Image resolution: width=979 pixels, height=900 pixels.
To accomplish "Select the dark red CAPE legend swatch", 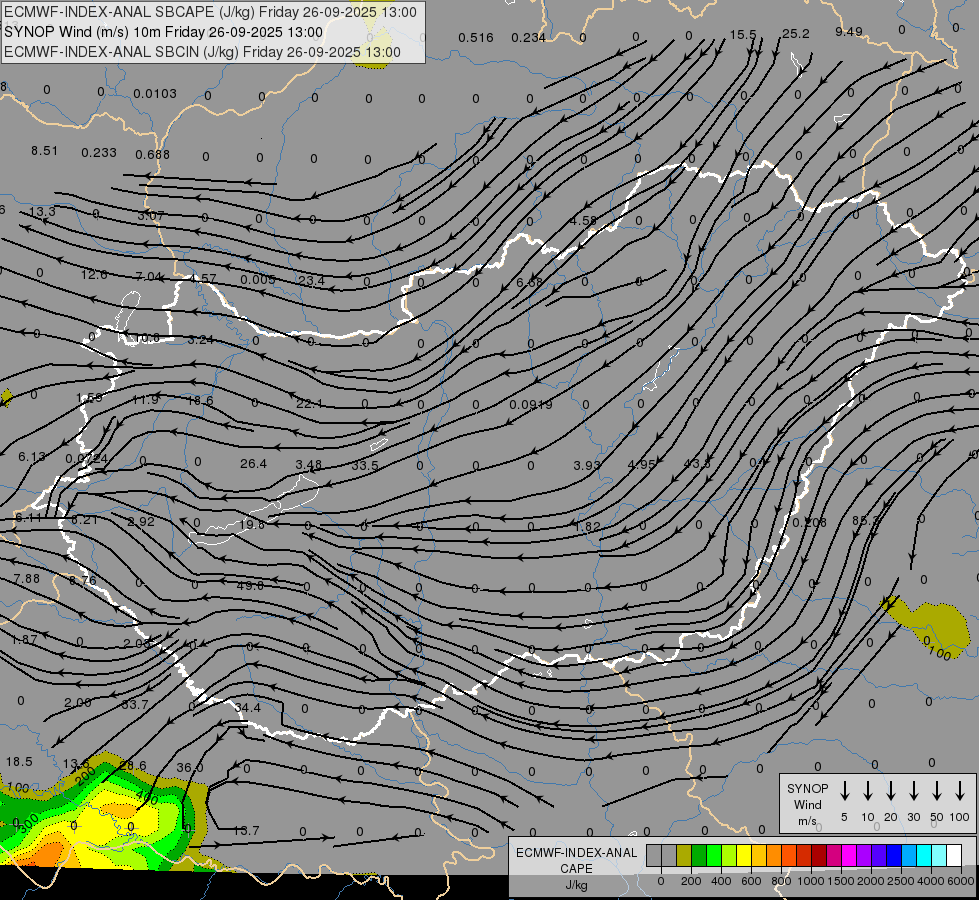I will [819, 856].
